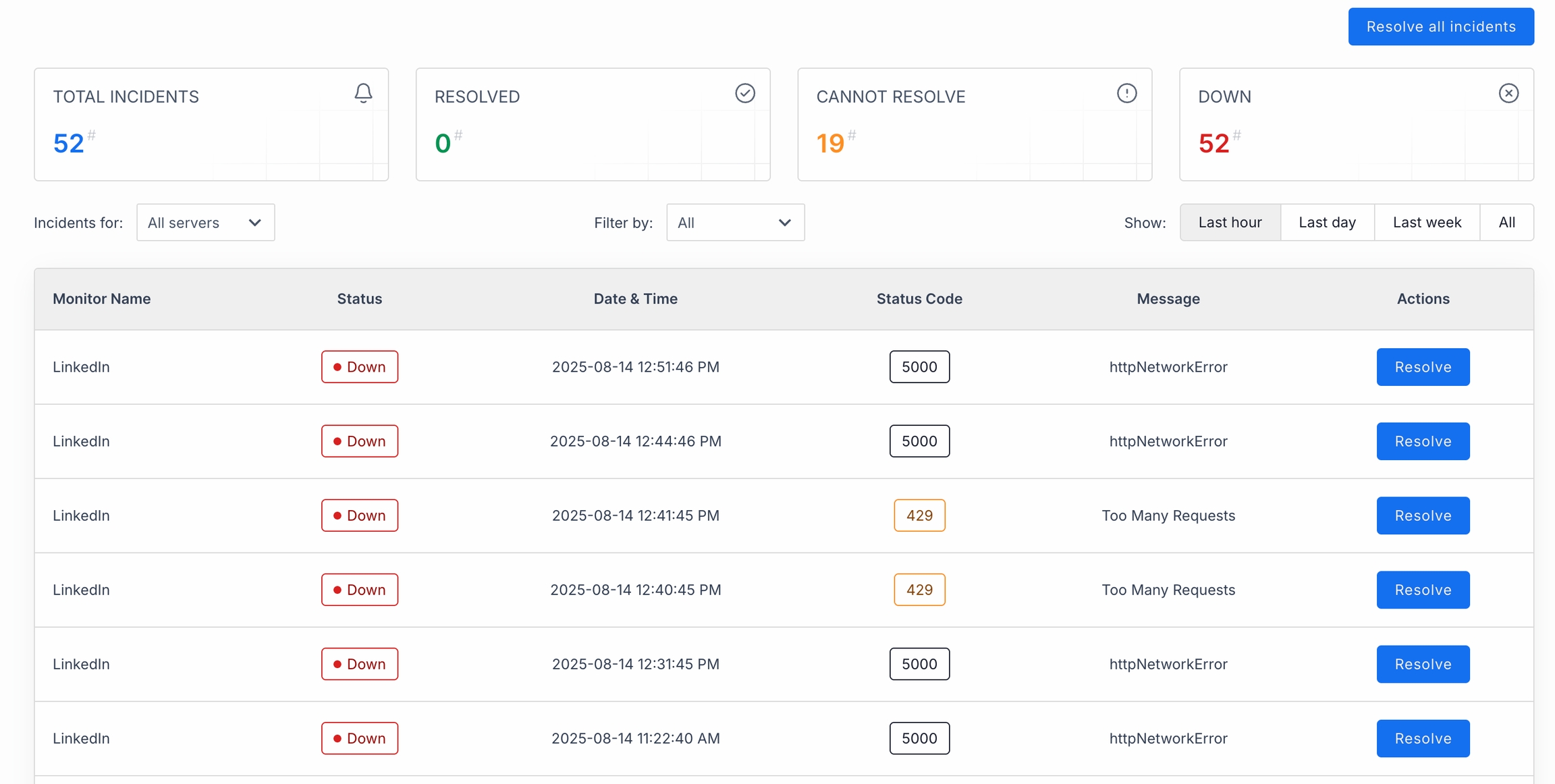Click the chevron arrow in the All servers selector
The width and height of the screenshot is (1555, 784).
pyautogui.click(x=254, y=223)
